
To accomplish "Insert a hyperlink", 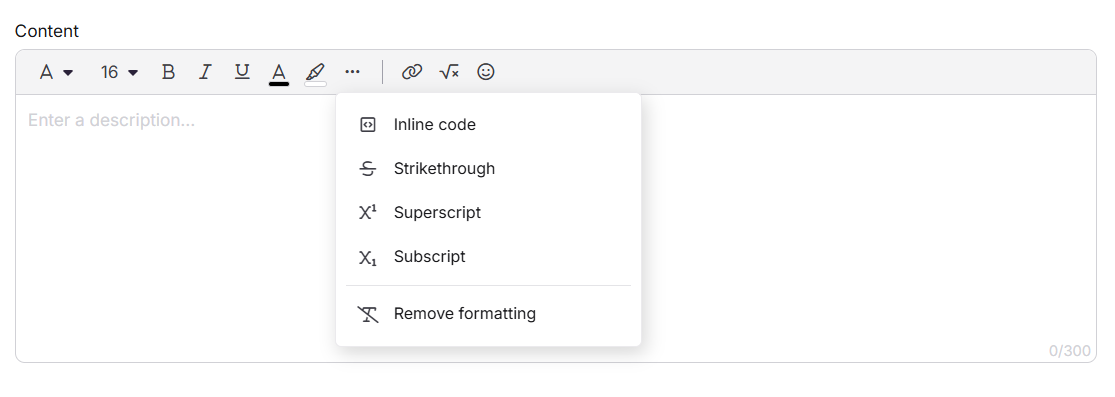I will click(412, 72).
